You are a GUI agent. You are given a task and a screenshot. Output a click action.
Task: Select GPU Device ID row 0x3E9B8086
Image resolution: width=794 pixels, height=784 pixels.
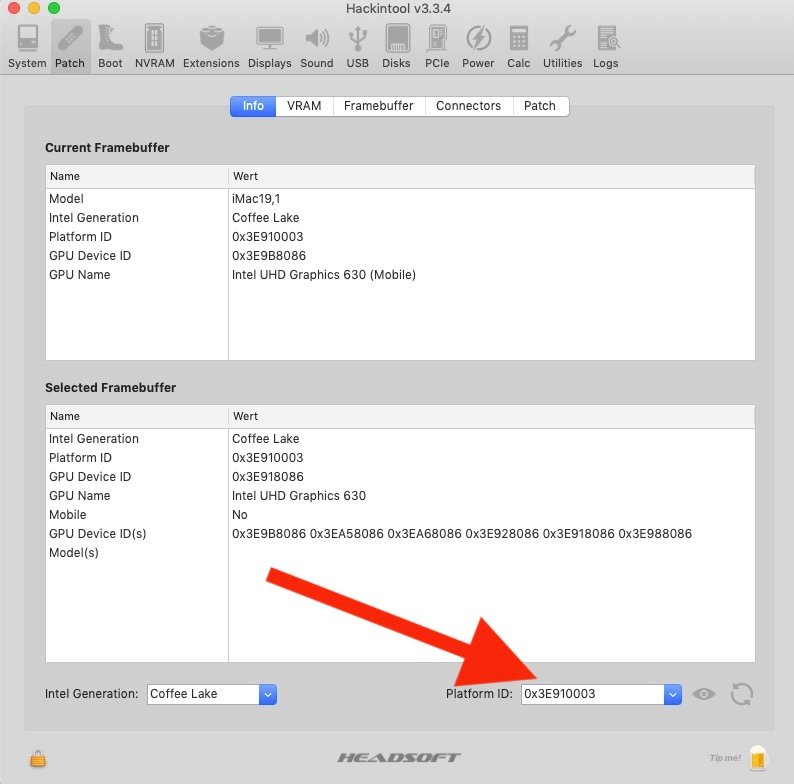(400, 256)
